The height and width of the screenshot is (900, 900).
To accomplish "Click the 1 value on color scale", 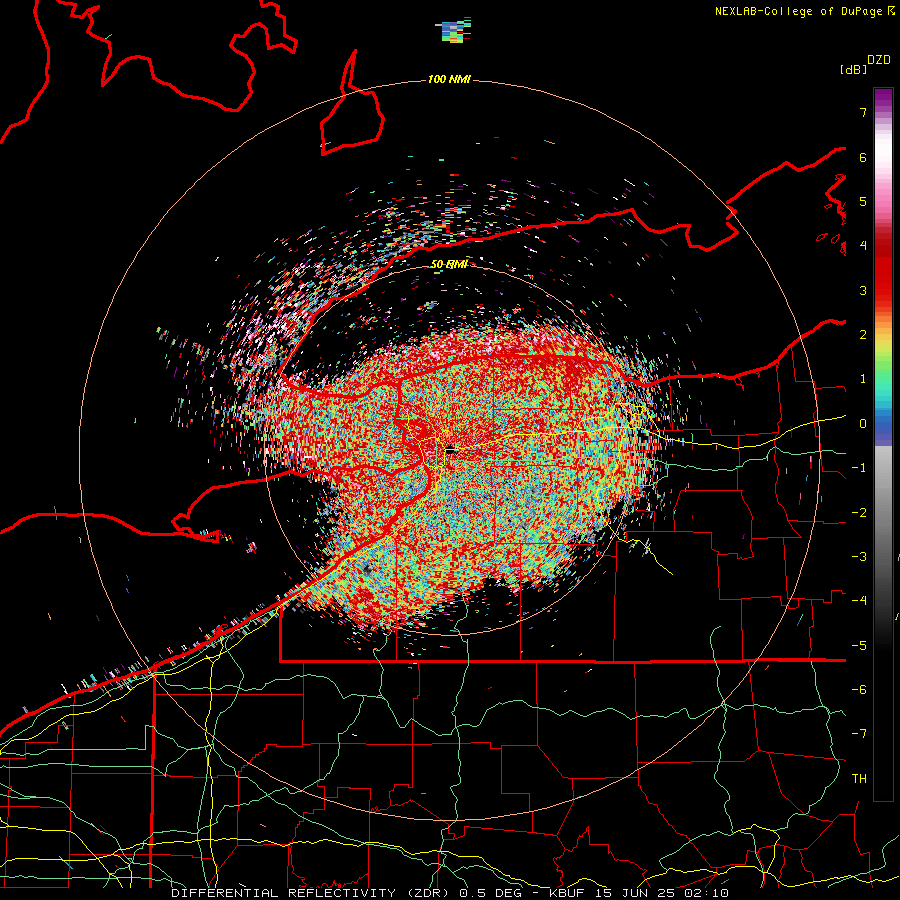I will click(863, 379).
